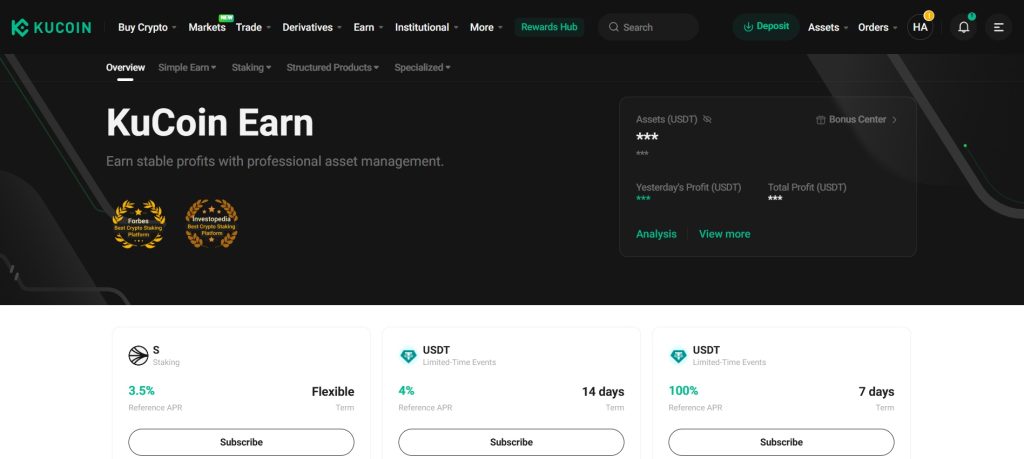Open the Simple Earn tab menu

(x=187, y=67)
